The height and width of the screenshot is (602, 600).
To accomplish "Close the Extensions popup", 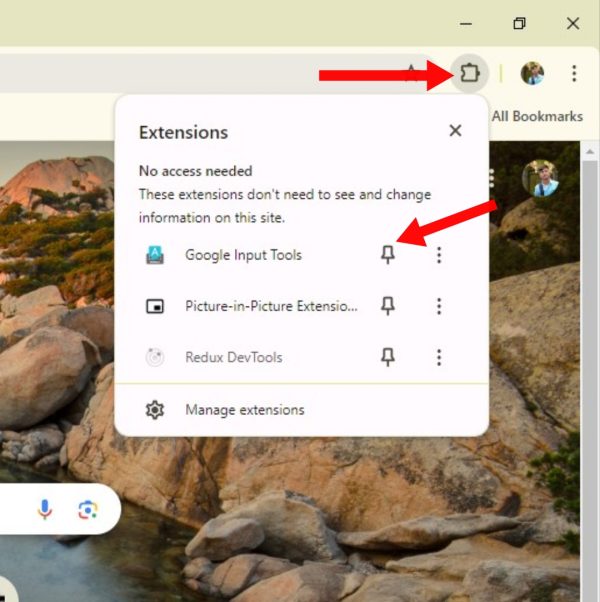I will [455, 131].
